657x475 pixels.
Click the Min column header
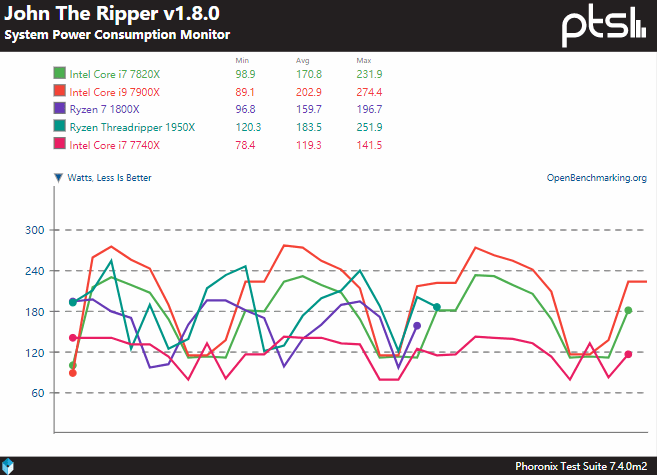(x=242, y=61)
